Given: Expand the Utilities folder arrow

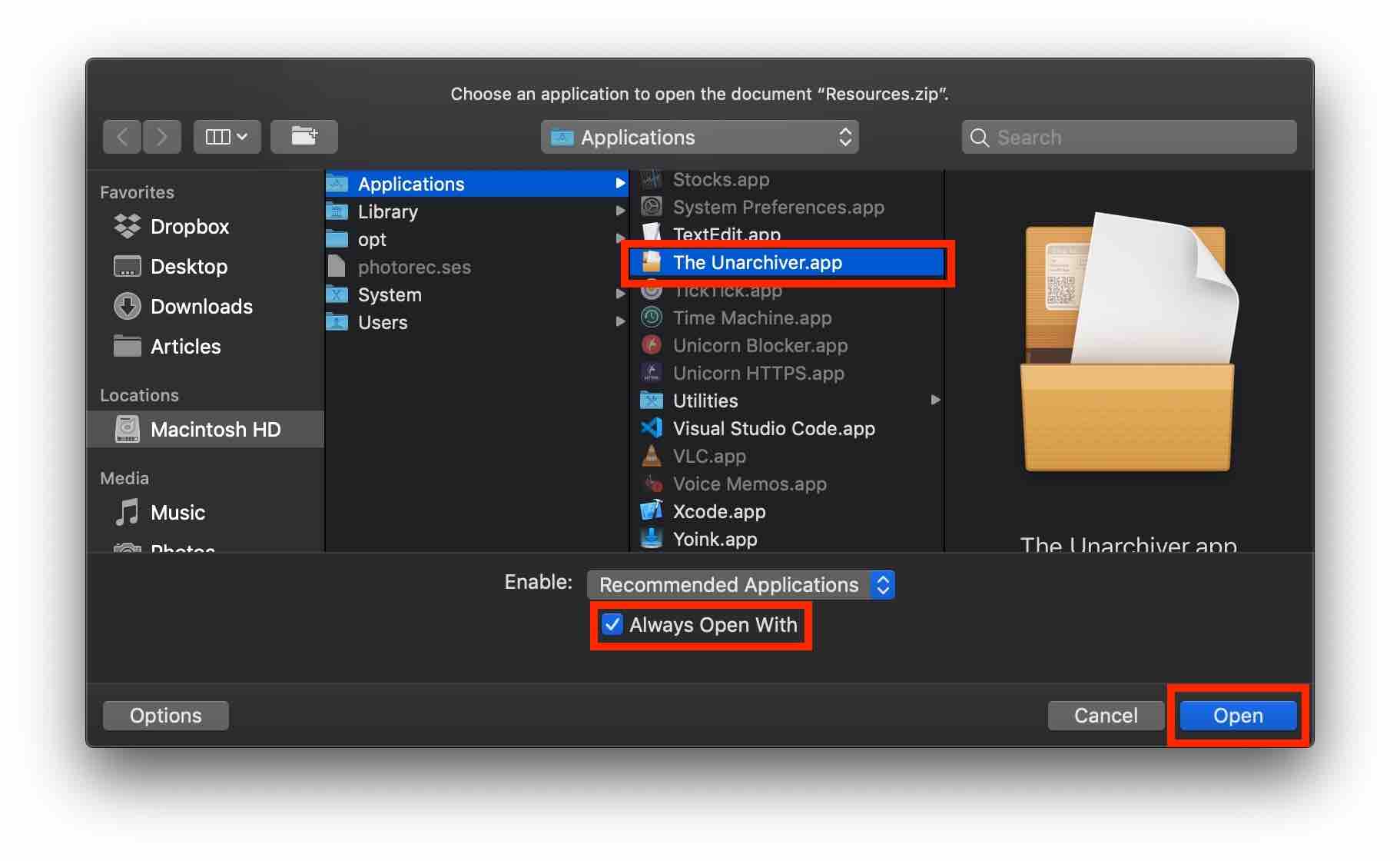Looking at the screenshot, I should pyautogui.click(x=935, y=400).
